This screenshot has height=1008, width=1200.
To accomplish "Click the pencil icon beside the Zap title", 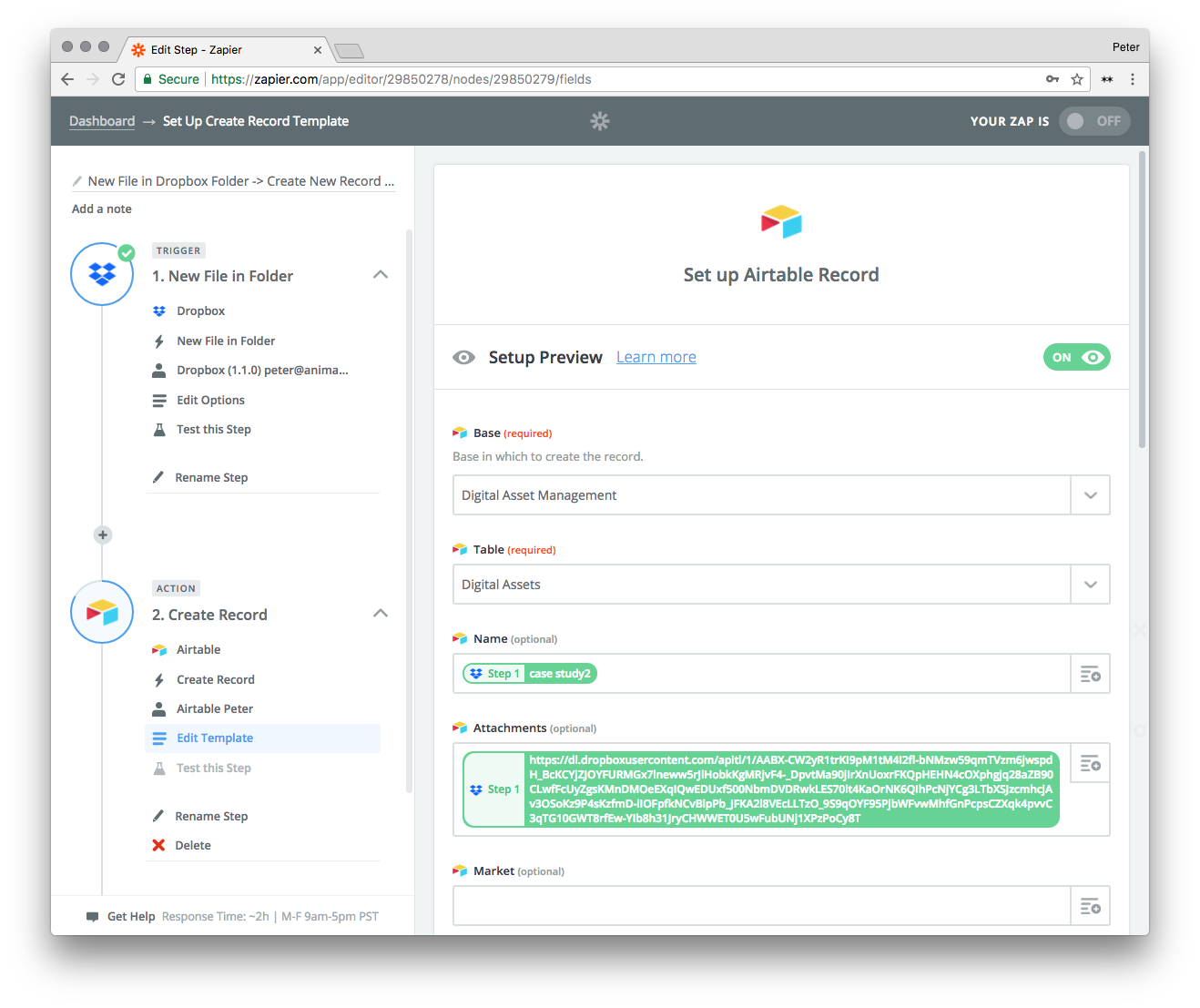I will [77, 181].
